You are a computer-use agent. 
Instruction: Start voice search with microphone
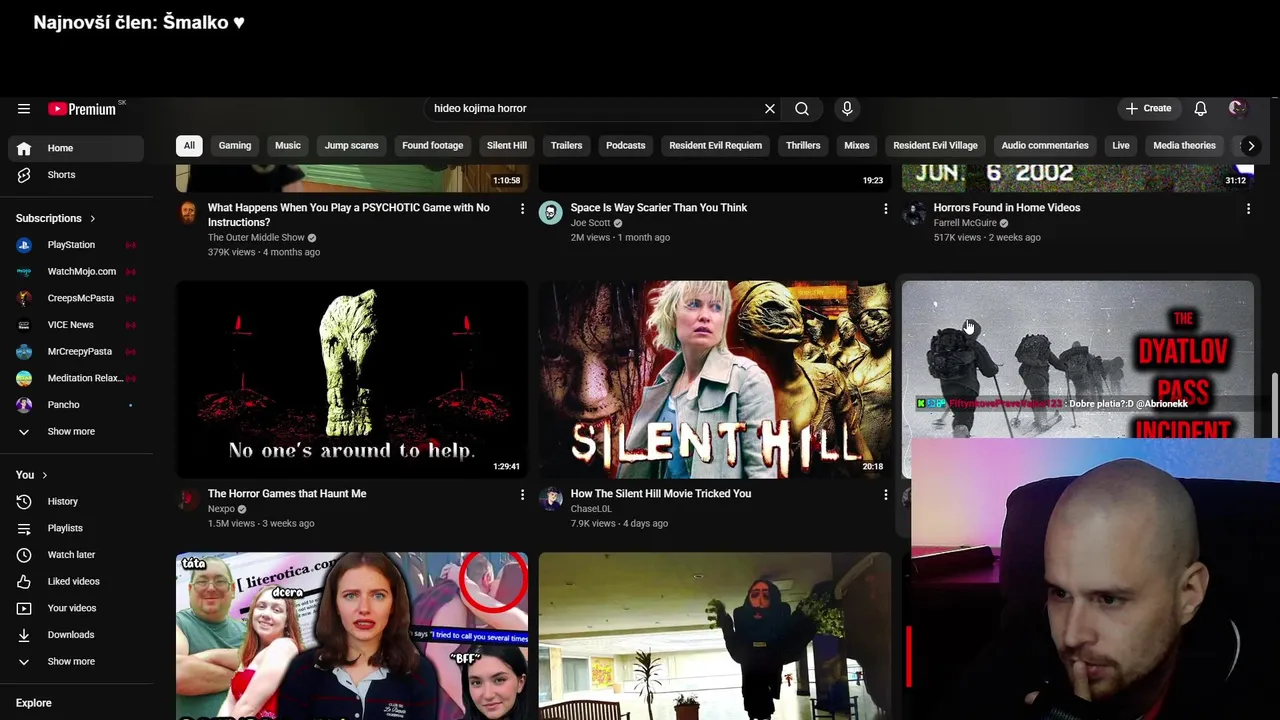847,109
